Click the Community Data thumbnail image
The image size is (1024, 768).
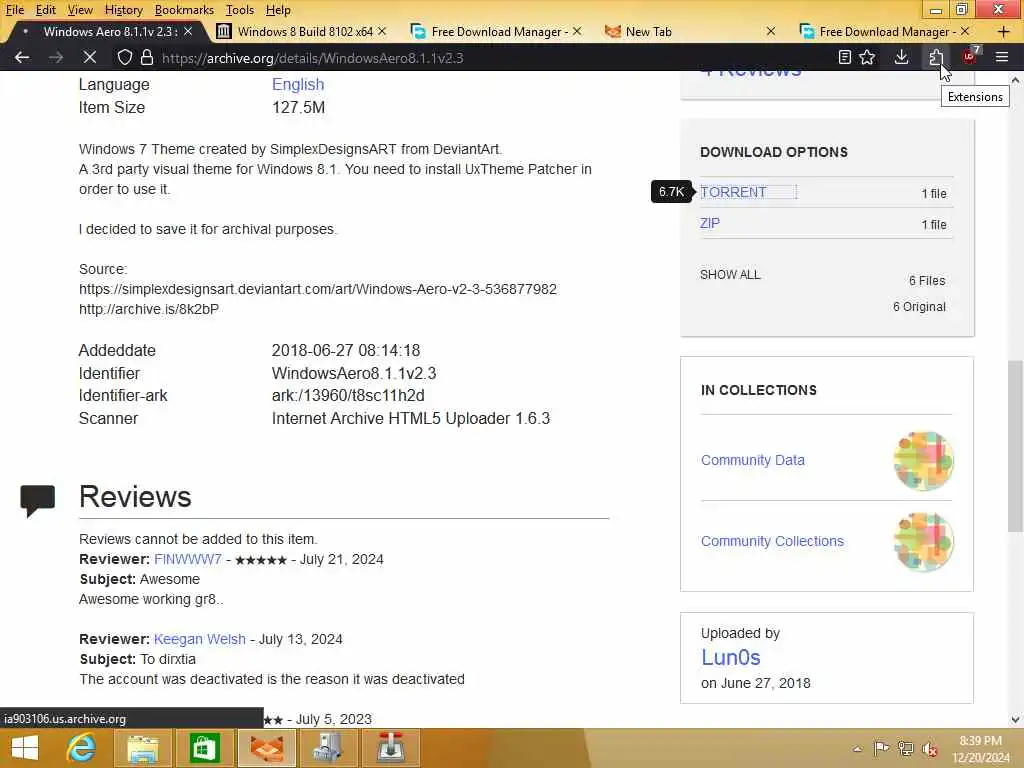(923, 460)
